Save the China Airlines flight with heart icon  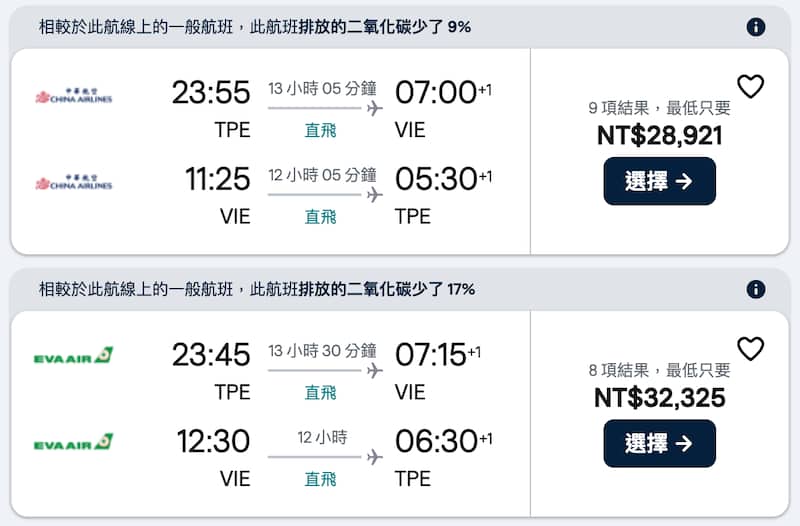tap(750, 87)
